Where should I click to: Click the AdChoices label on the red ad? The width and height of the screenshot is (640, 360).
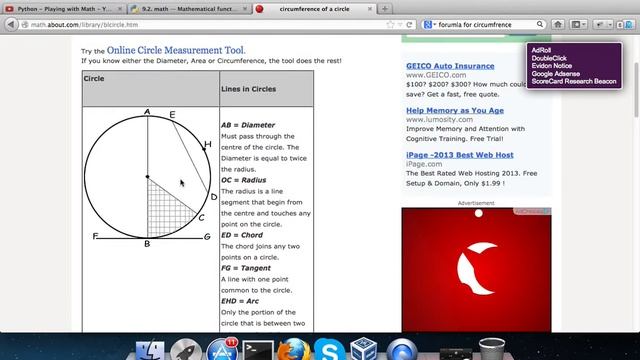[532, 211]
